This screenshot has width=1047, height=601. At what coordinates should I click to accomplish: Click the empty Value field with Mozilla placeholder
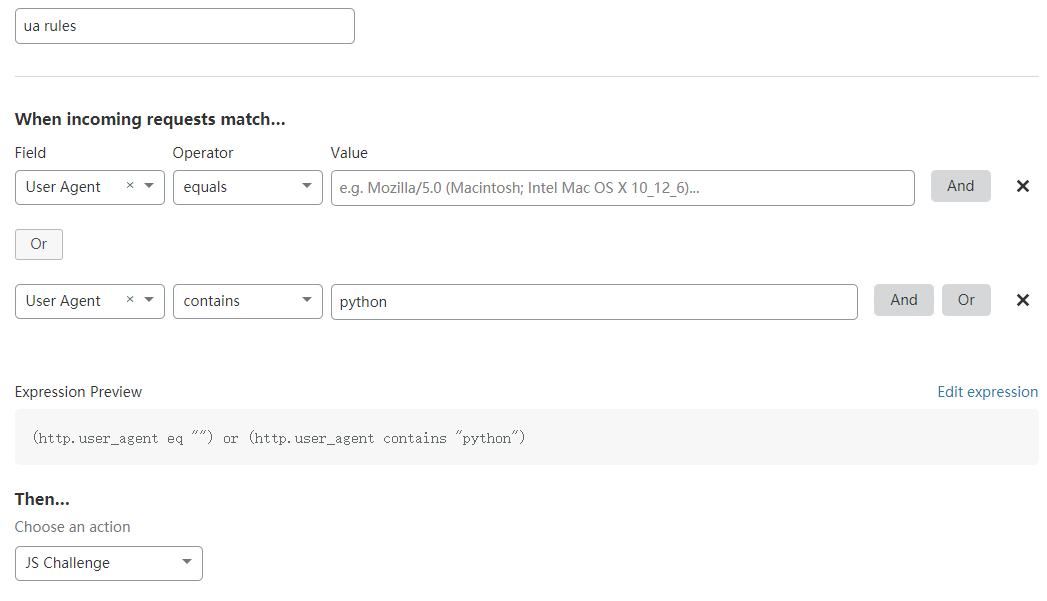coord(622,188)
